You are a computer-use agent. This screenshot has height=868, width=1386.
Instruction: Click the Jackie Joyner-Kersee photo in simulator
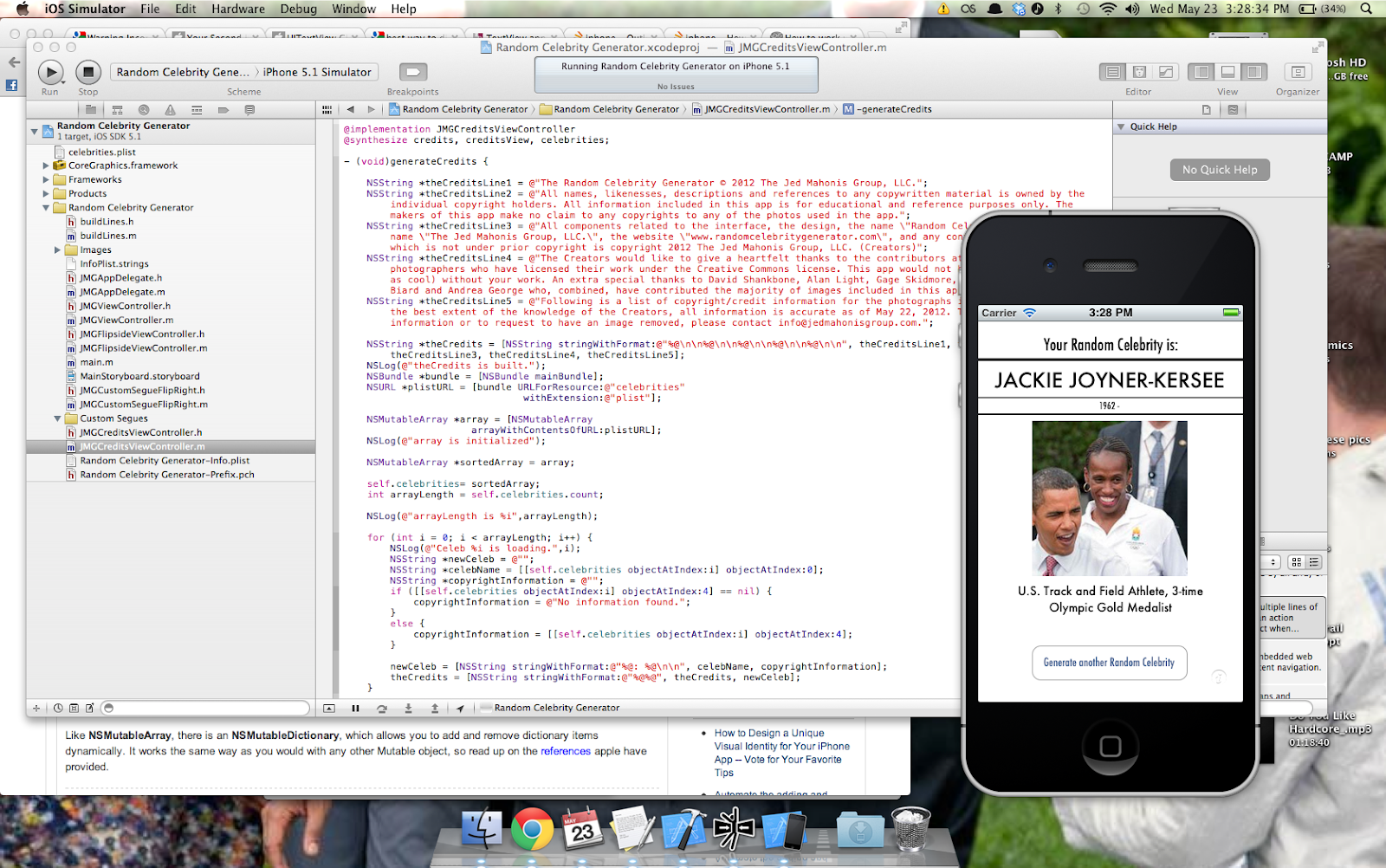pos(1110,498)
